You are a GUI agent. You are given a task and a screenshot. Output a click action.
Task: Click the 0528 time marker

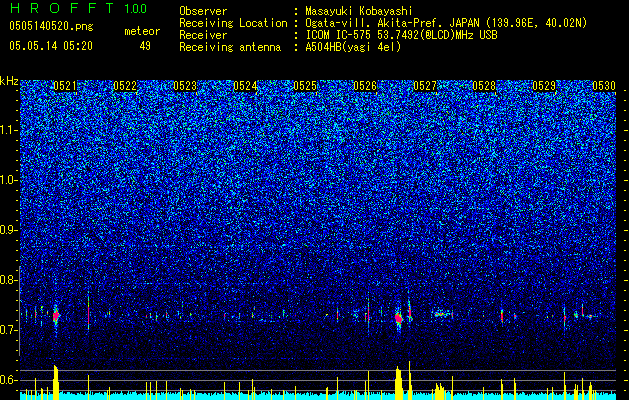point(484,86)
